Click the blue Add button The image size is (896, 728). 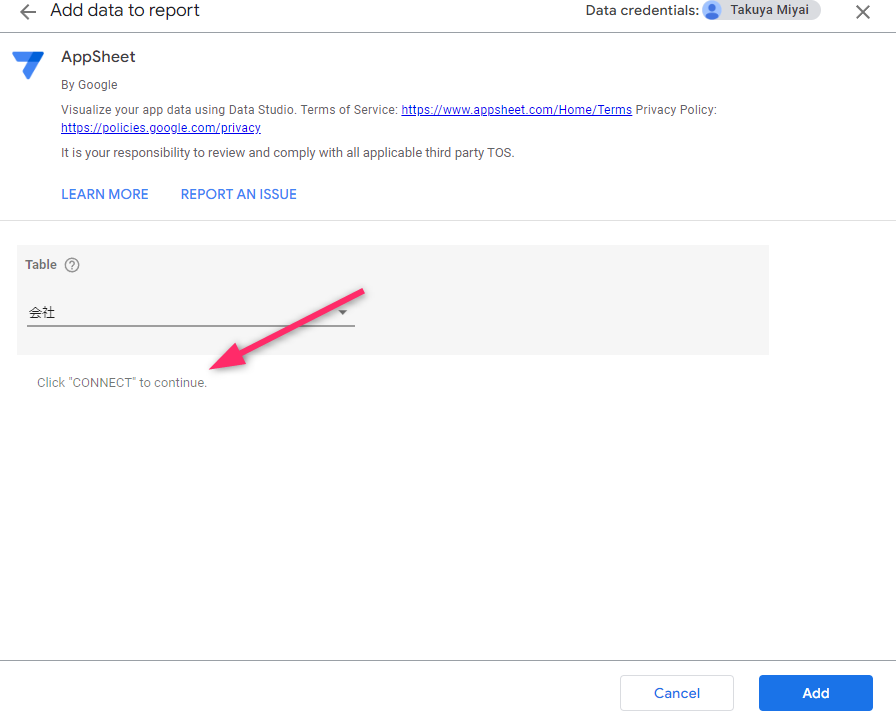(815, 693)
